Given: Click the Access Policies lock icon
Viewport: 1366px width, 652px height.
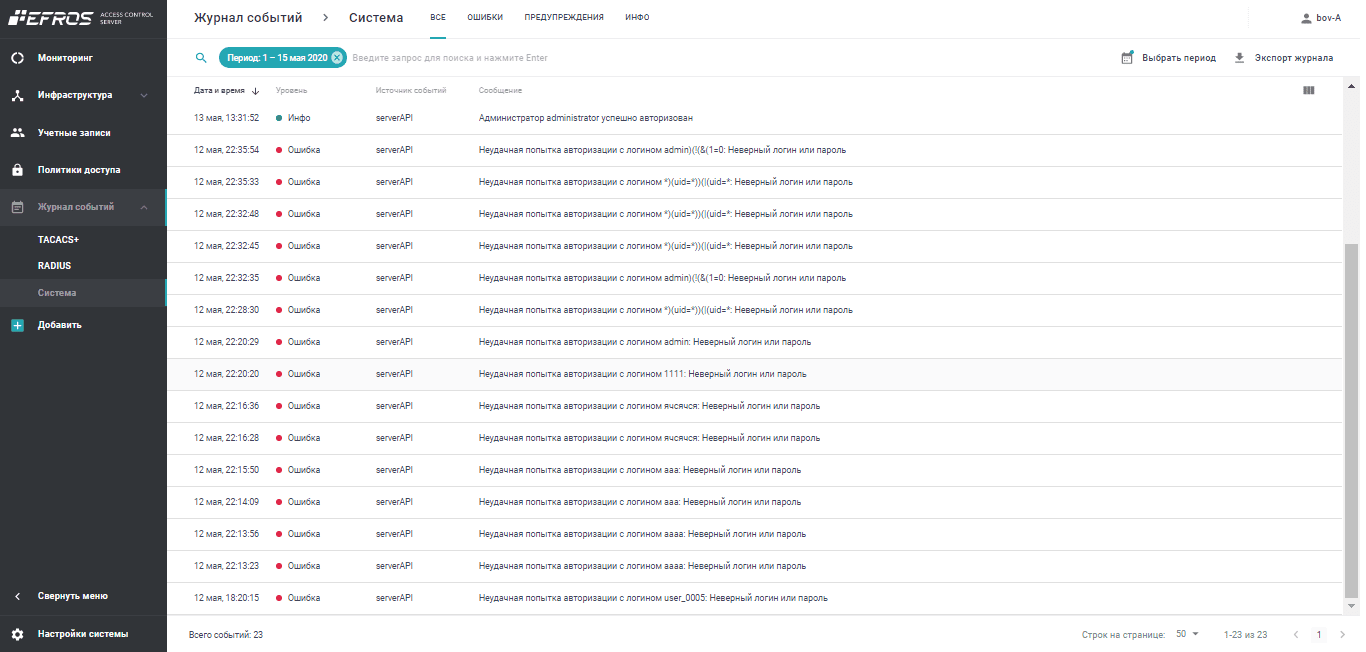Looking at the screenshot, I should click(x=17, y=170).
